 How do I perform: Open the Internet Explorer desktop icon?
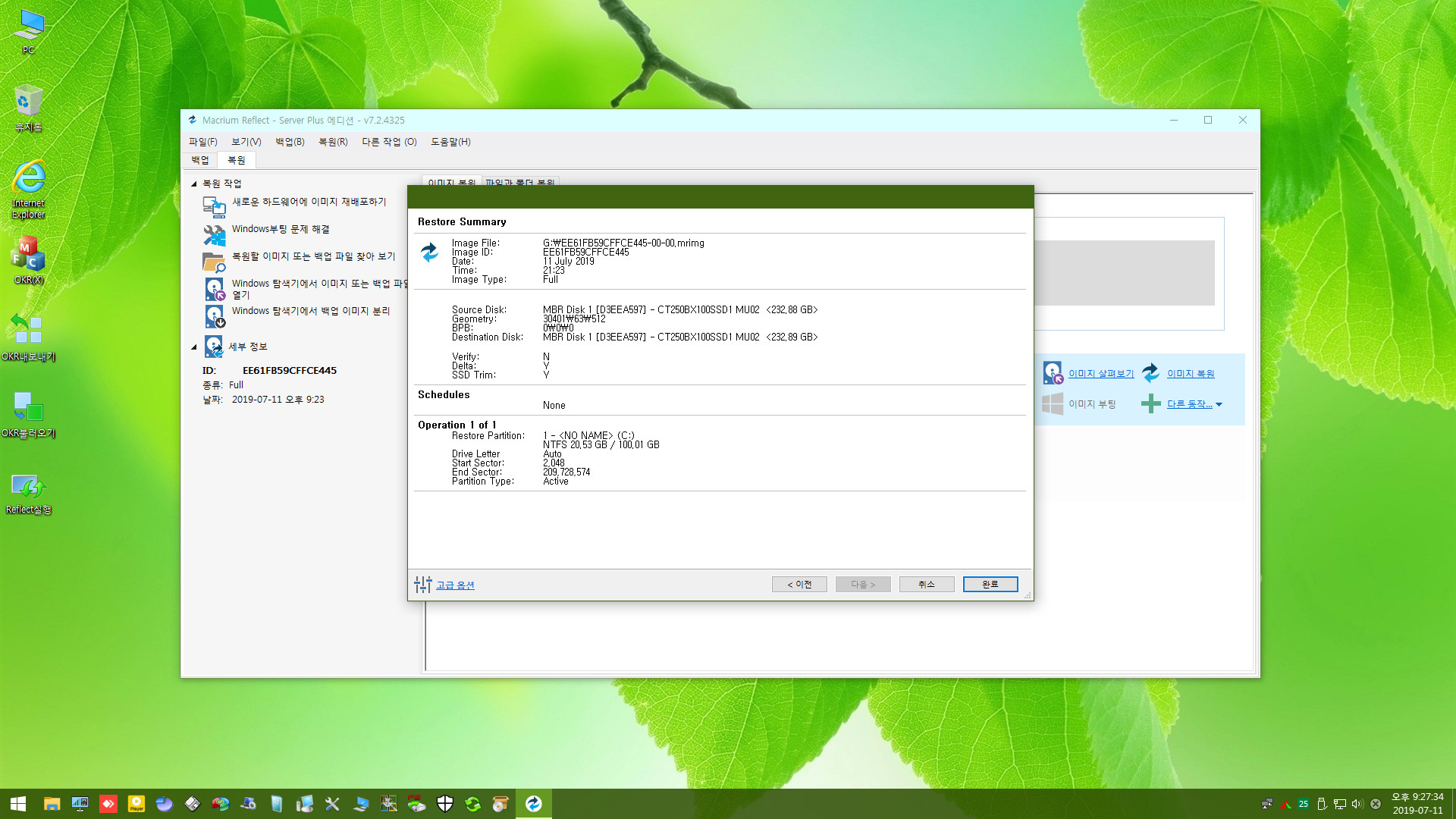pos(29,190)
